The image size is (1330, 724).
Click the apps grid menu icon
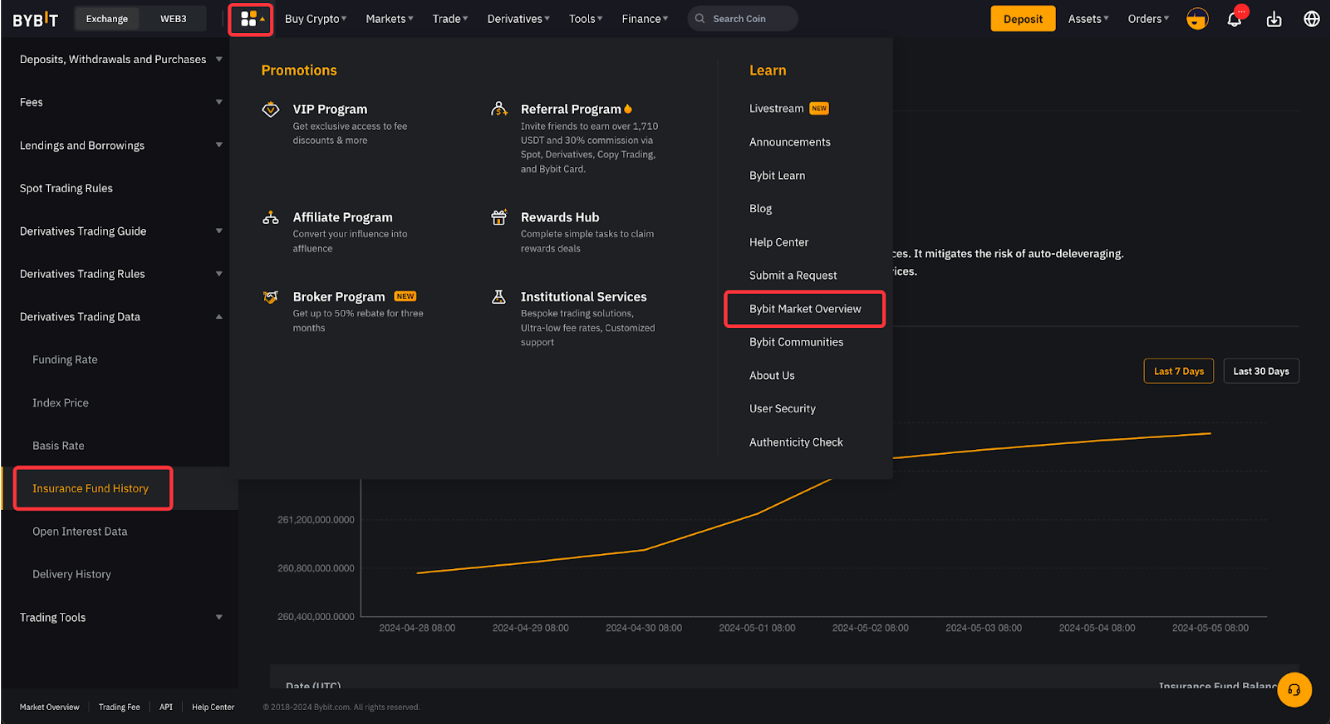click(x=249, y=19)
